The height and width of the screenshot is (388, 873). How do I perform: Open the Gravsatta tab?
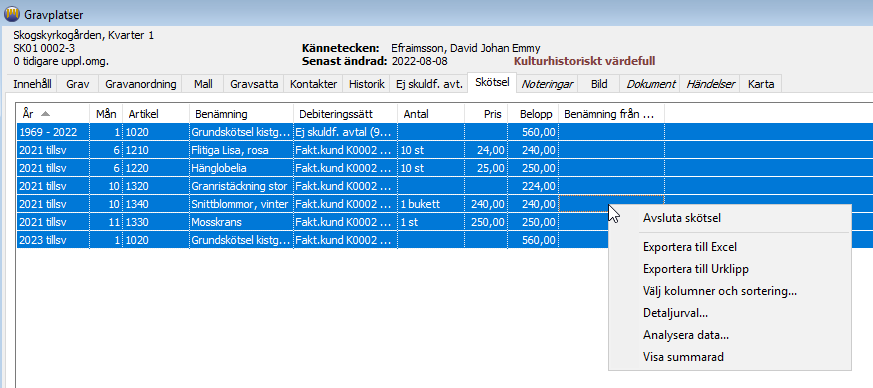click(x=254, y=85)
